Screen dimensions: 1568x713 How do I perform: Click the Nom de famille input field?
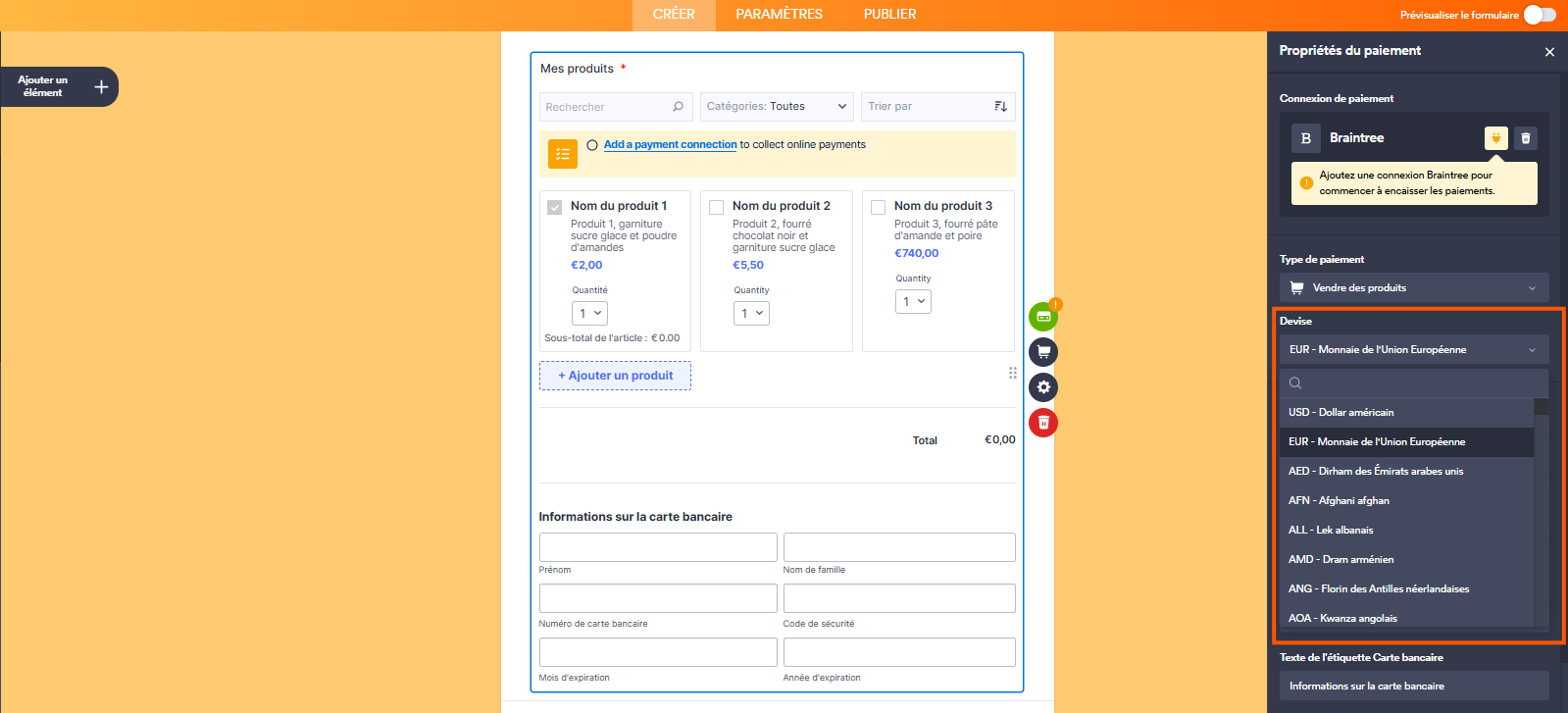click(899, 547)
